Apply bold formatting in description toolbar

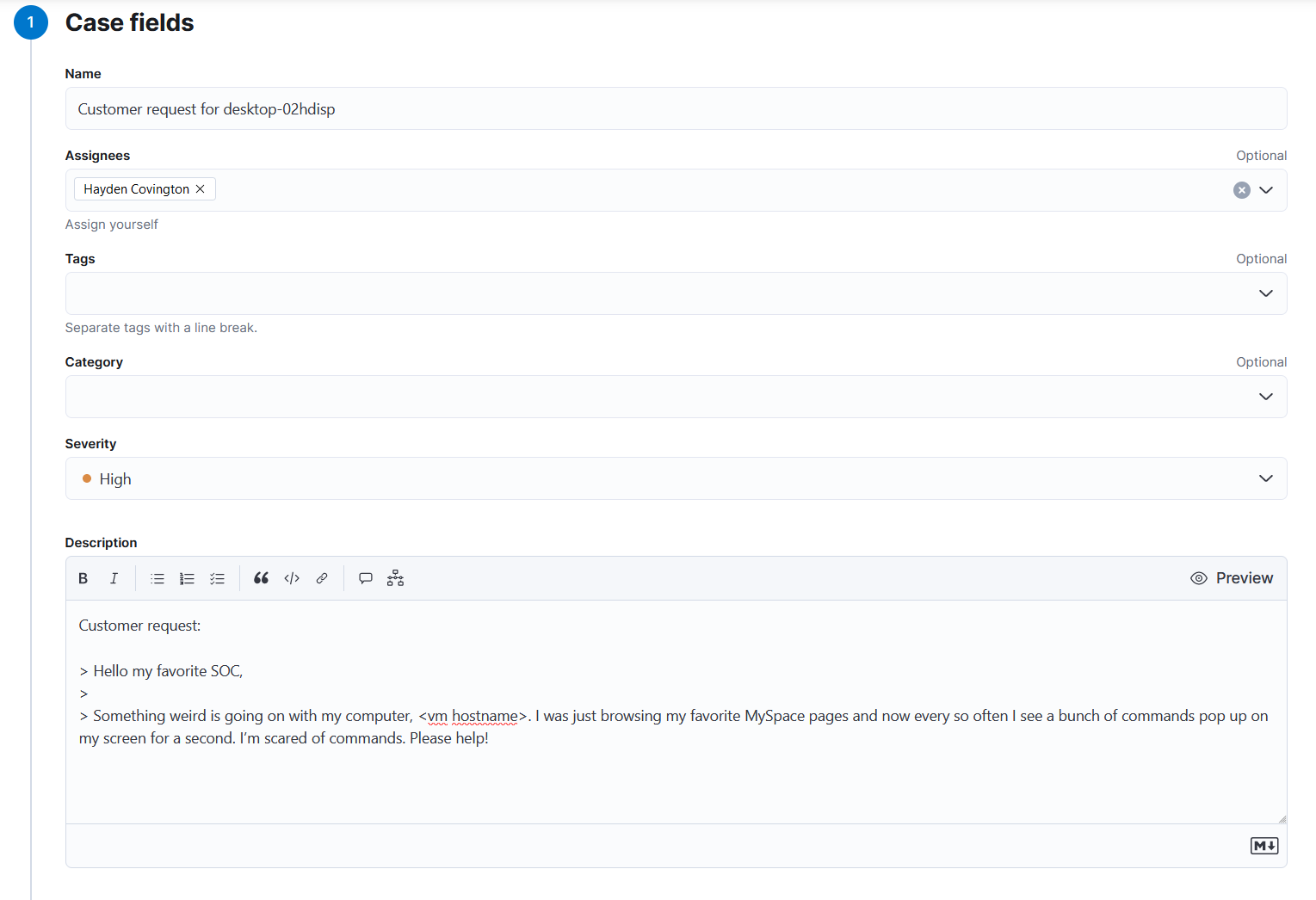tap(83, 578)
